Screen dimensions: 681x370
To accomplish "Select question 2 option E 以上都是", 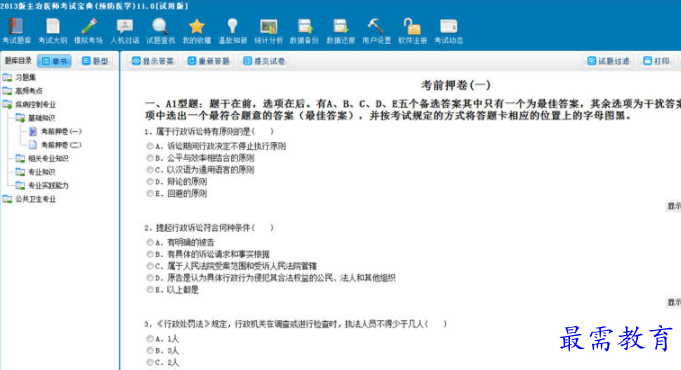I will 150,290.
